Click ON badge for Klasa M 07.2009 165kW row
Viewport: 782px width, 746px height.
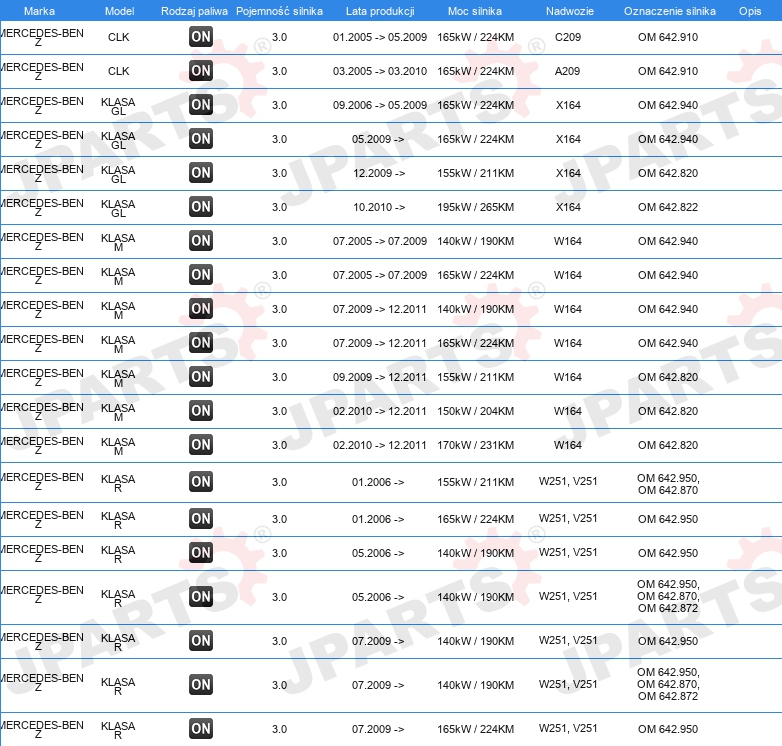[201, 343]
